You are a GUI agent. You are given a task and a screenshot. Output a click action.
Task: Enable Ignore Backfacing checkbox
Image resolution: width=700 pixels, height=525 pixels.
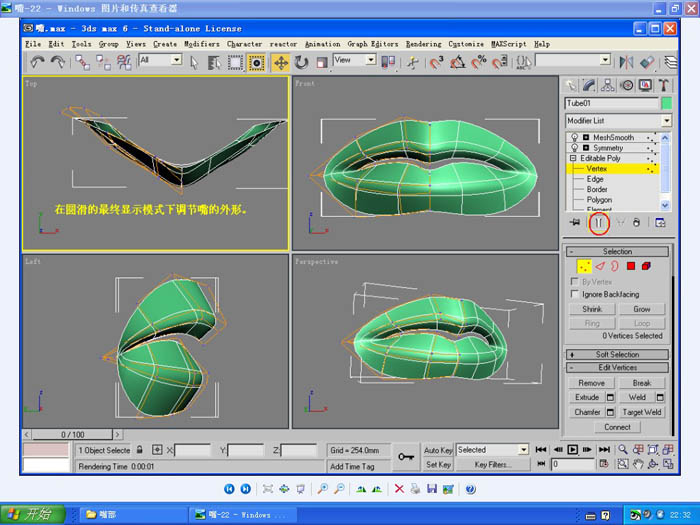(x=574, y=295)
